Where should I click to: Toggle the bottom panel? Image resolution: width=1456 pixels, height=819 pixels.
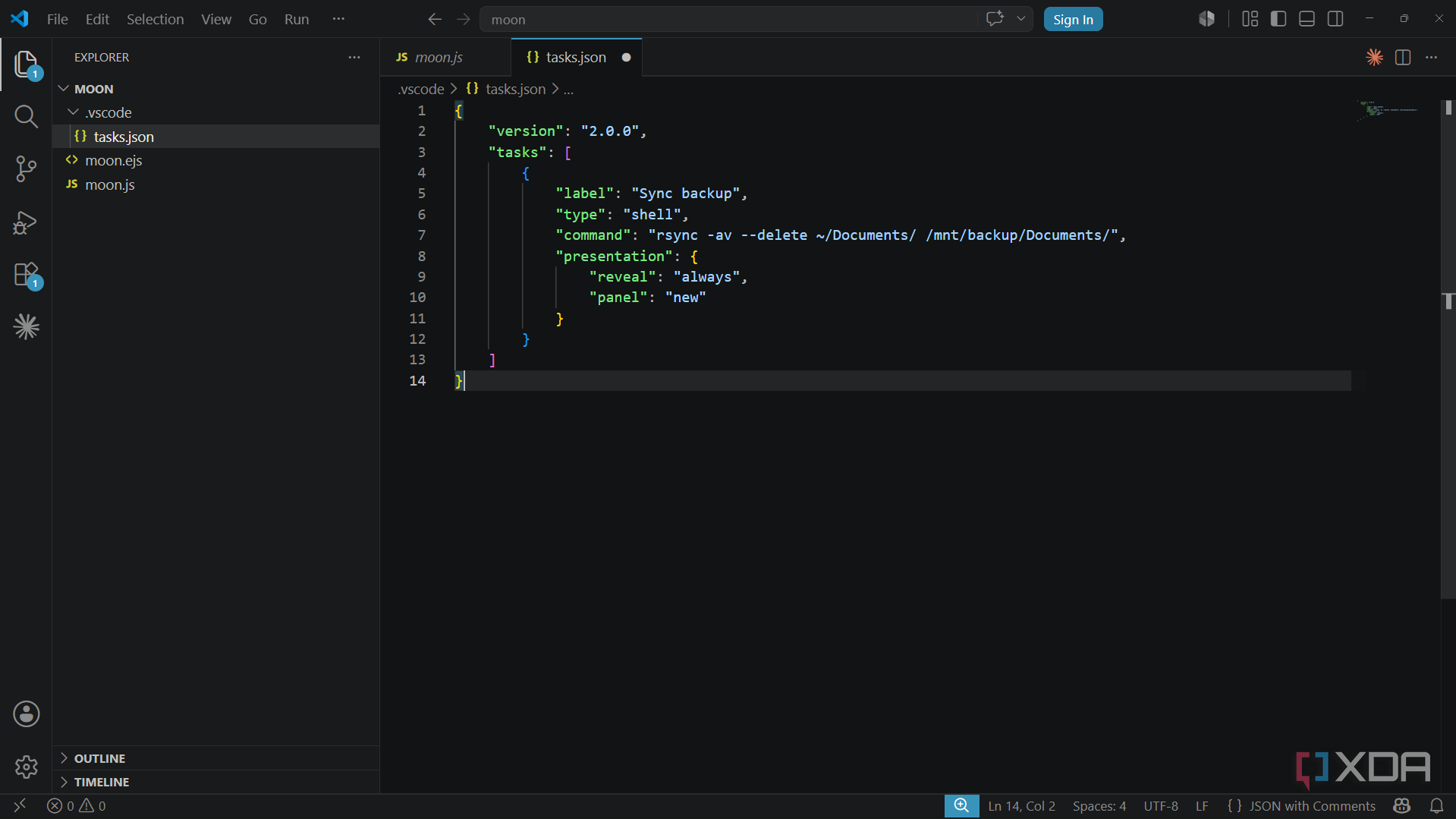[x=1307, y=19]
